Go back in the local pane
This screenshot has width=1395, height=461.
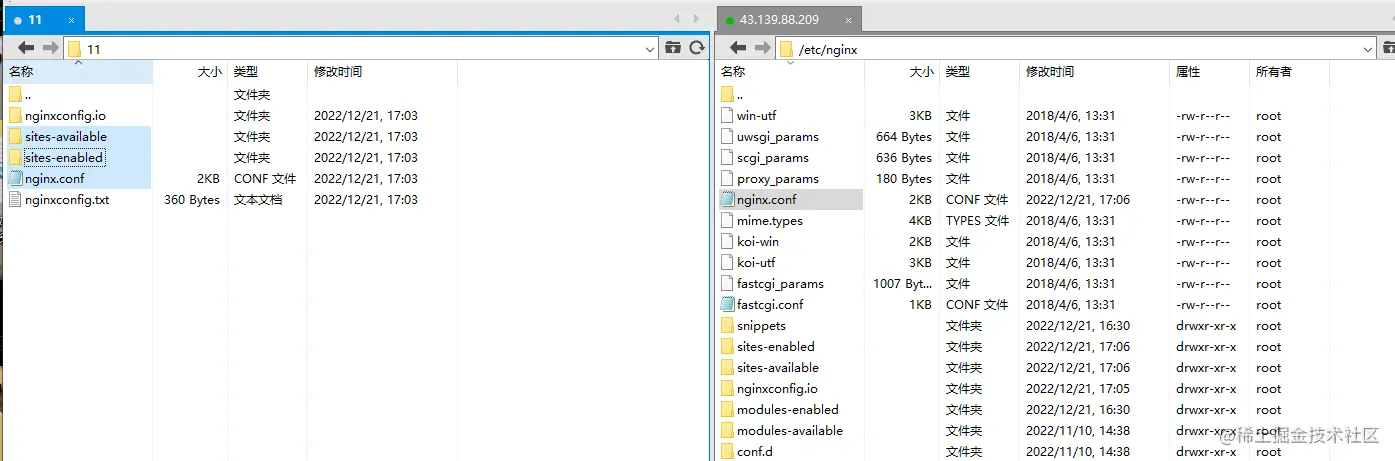[26, 48]
